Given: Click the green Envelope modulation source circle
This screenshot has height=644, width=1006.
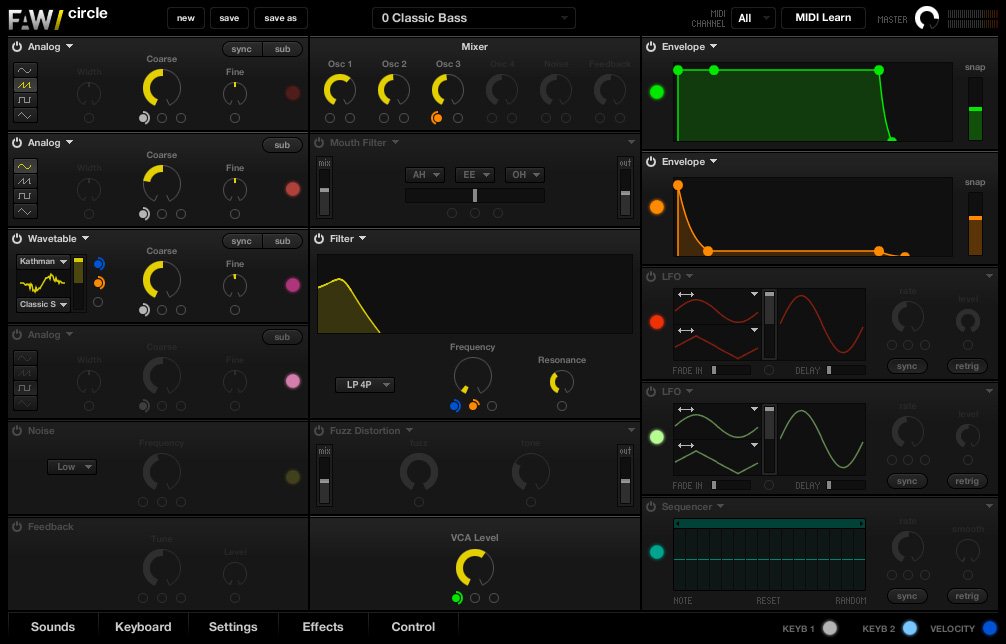Looking at the screenshot, I should coord(657,92).
